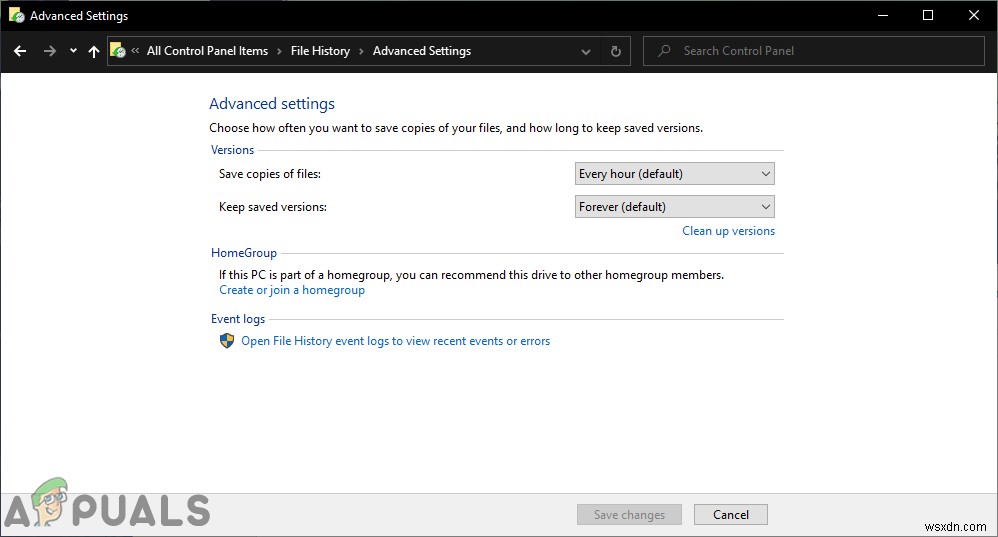Click the shield icon beside event logs
The image size is (998, 537).
tap(227, 341)
